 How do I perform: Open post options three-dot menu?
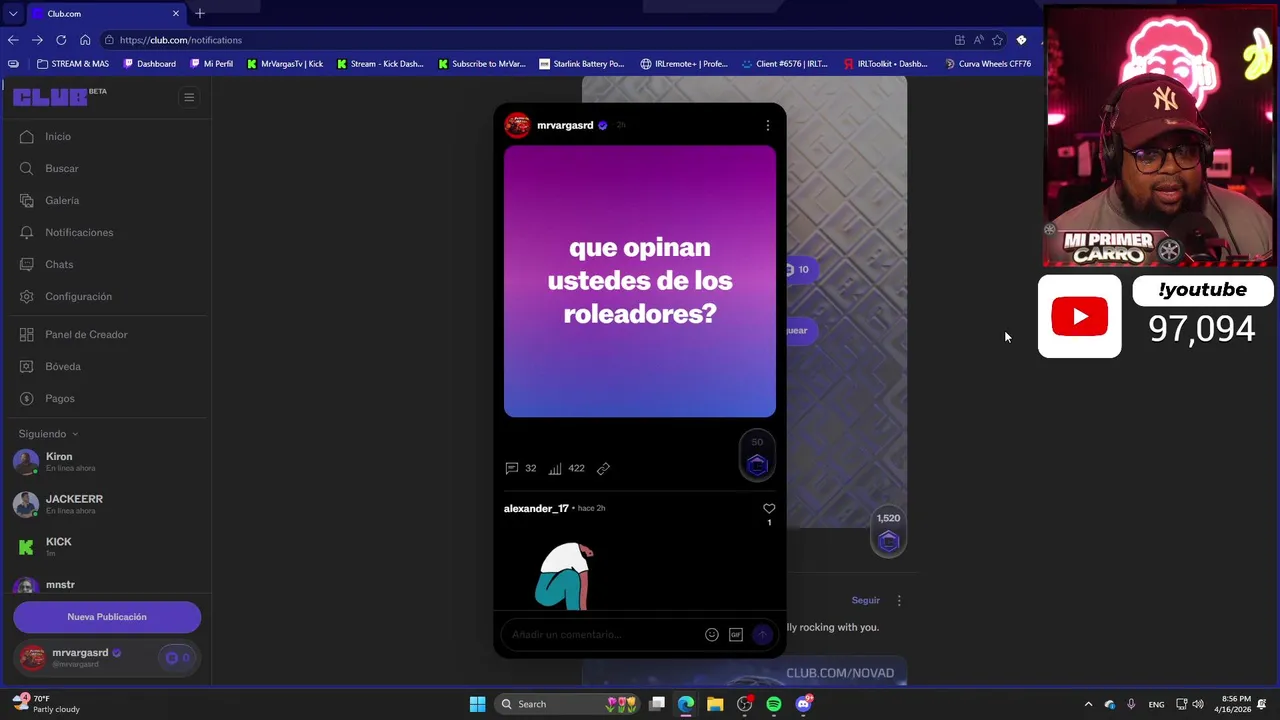click(x=767, y=125)
